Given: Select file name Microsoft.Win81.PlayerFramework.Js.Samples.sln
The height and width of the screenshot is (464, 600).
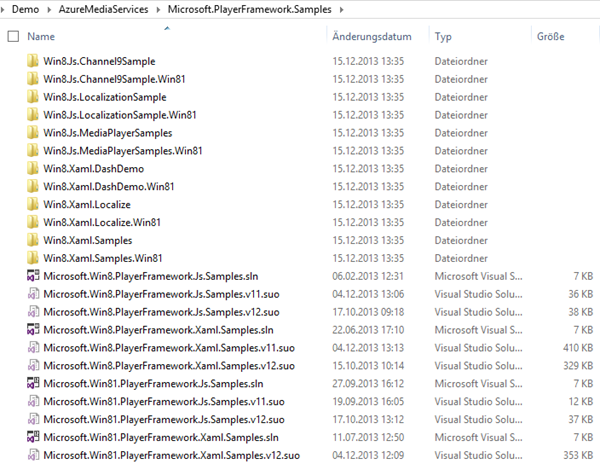Looking at the screenshot, I should click(x=153, y=384).
